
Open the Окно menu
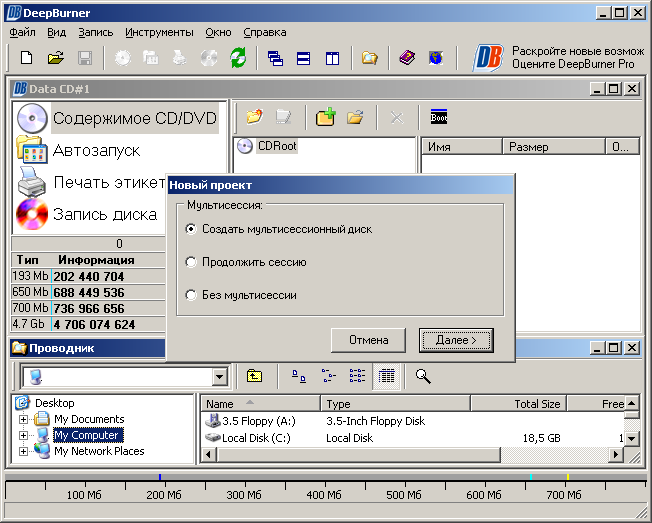[218, 32]
